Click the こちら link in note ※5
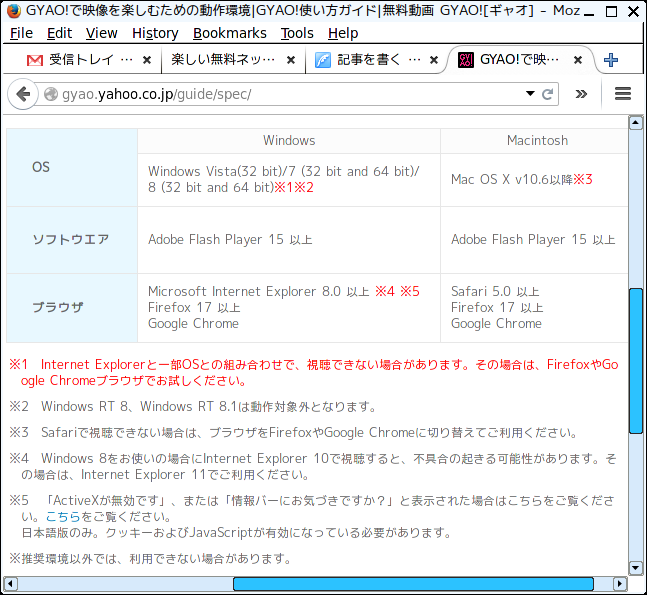The width and height of the screenshot is (647, 595). point(63,517)
